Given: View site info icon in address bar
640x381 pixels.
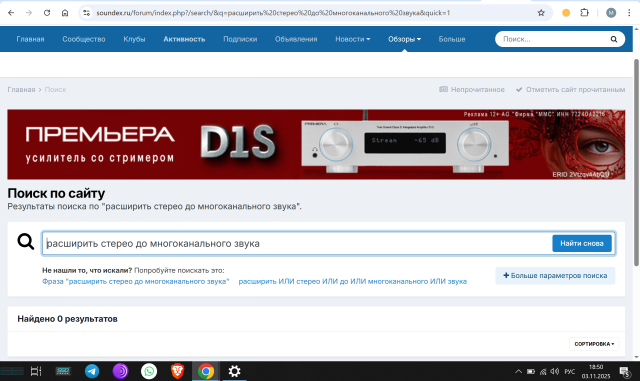Looking at the screenshot, I should pyautogui.click(x=87, y=13).
